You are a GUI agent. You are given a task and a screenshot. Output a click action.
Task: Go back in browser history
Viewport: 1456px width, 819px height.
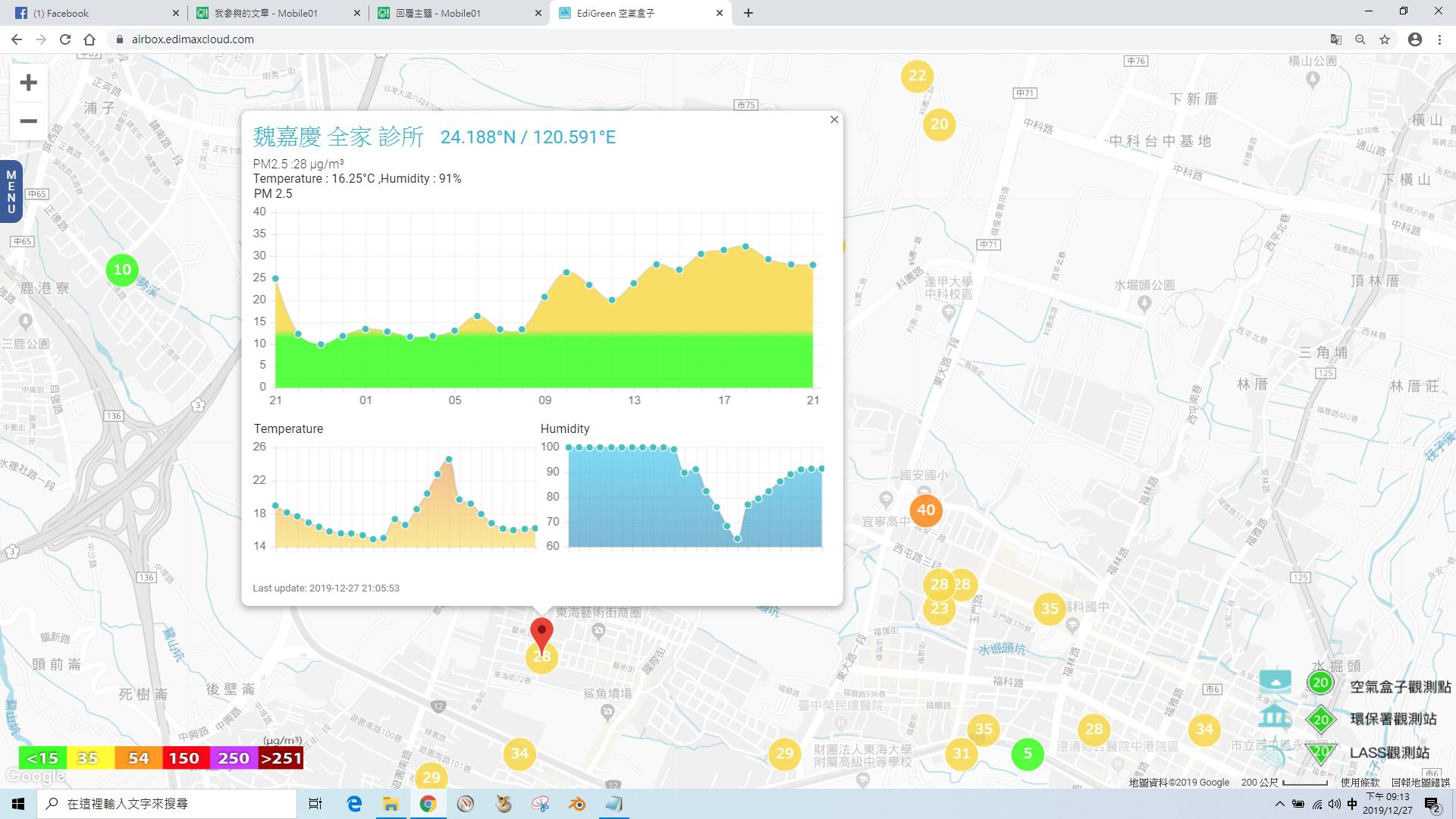16,39
